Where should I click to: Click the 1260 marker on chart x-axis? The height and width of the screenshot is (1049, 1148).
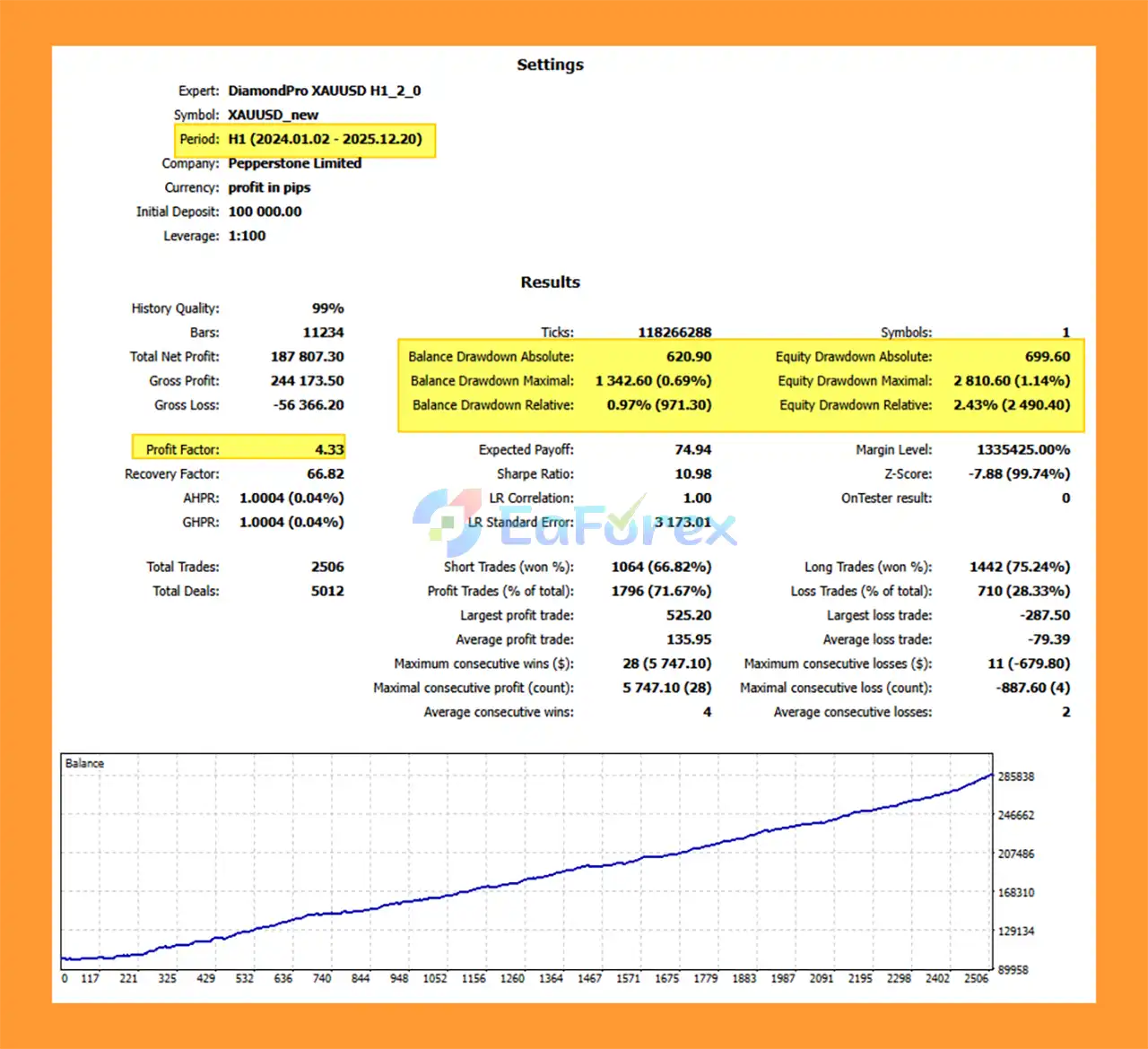(x=512, y=978)
